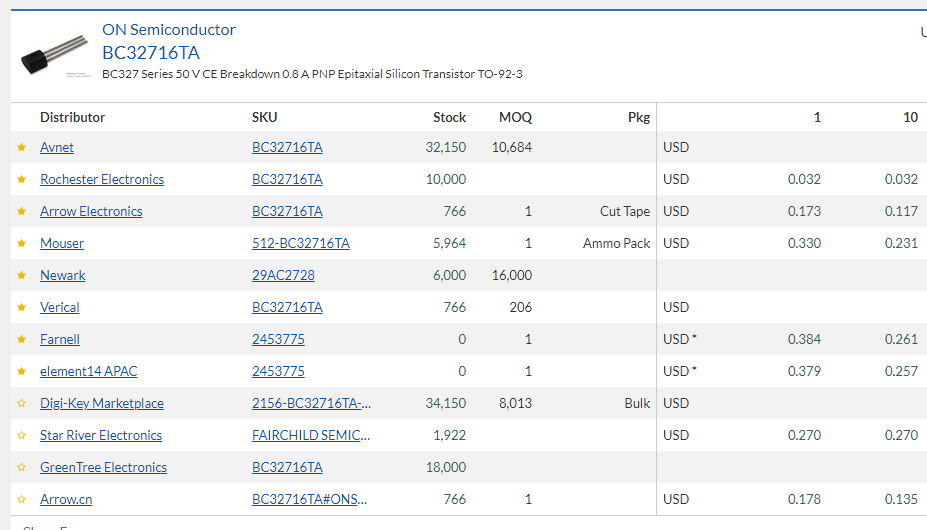Screen dimensions: 927x530
Task: Open Arrow.cn SKU BC32716TA#ONS...
Action: 309,499
